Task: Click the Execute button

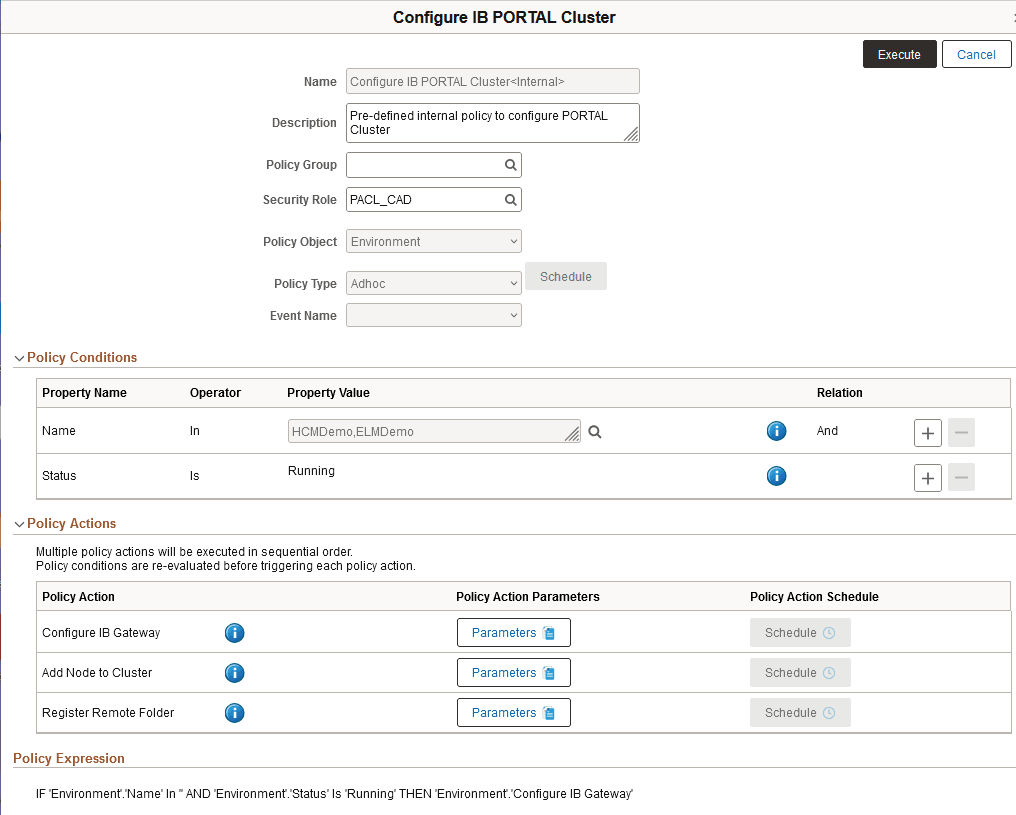Action: pyautogui.click(x=899, y=54)
